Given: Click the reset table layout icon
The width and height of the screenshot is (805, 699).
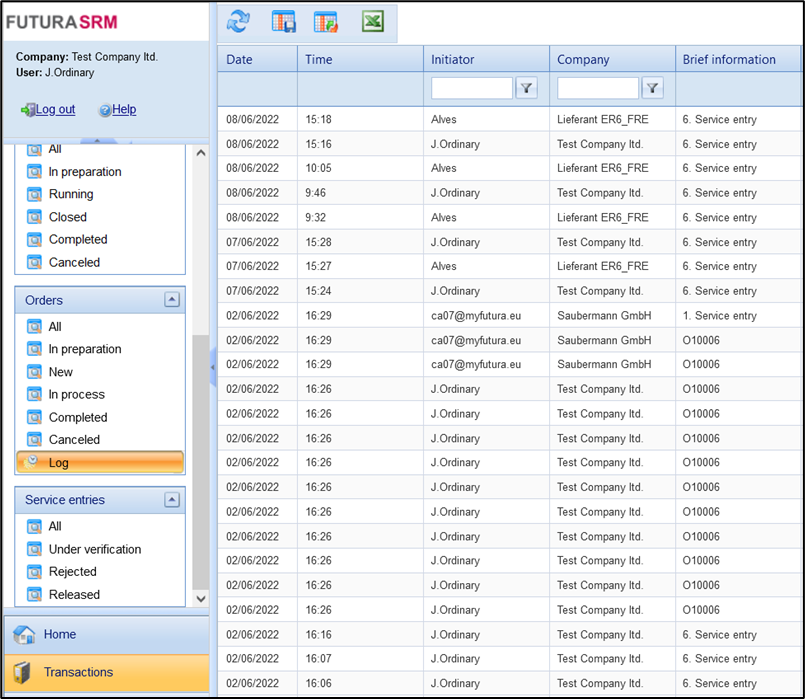Looking at the screenshot, I should click(x=326, y=21).
